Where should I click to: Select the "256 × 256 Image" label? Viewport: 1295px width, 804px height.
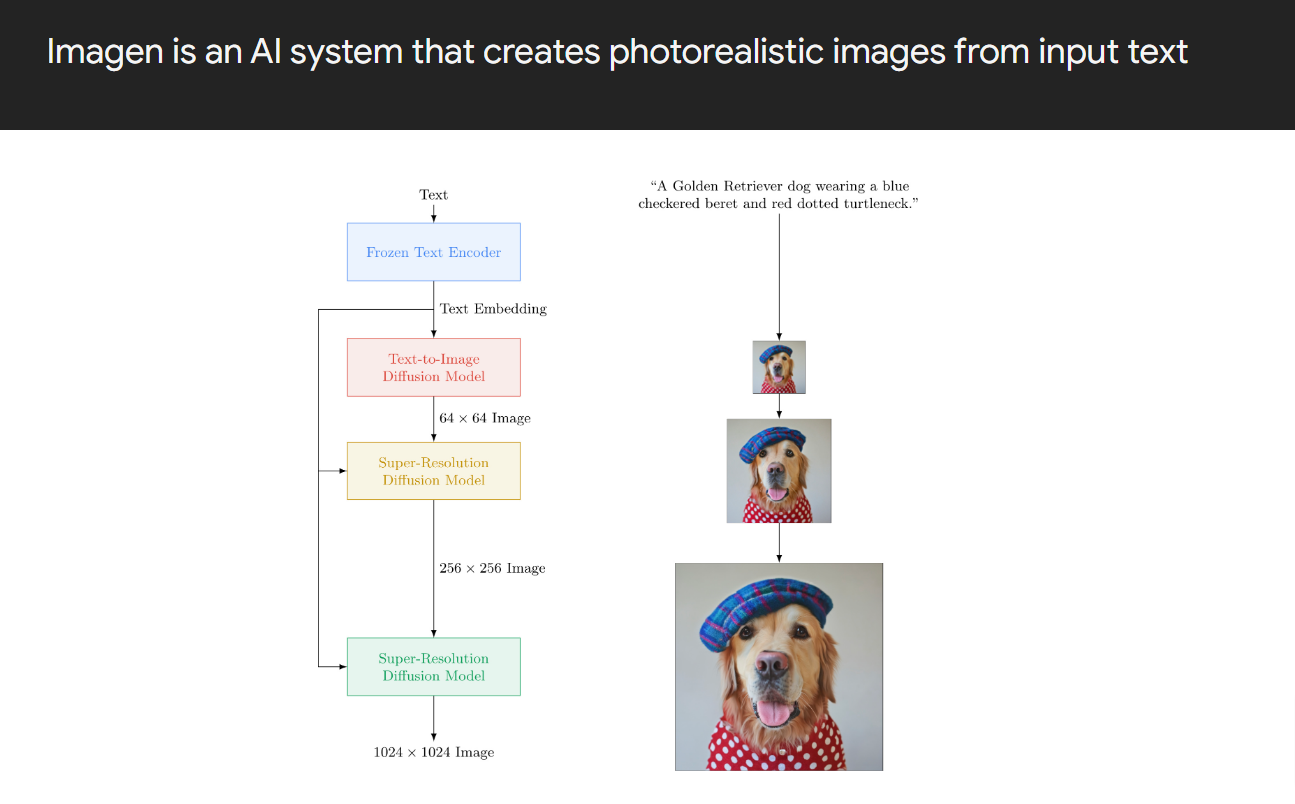492,568
